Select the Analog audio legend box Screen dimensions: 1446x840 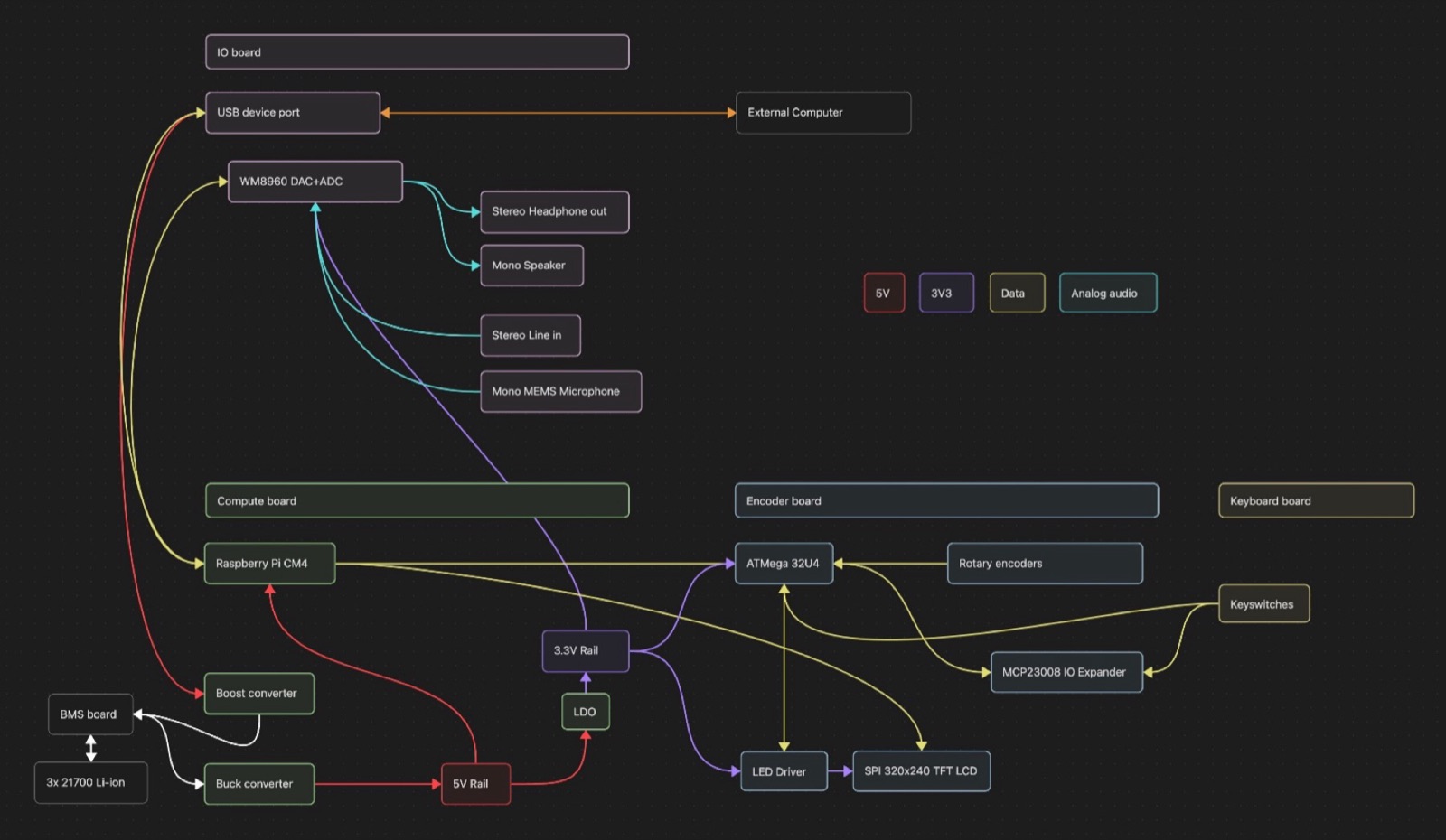tap(1108, 293)
